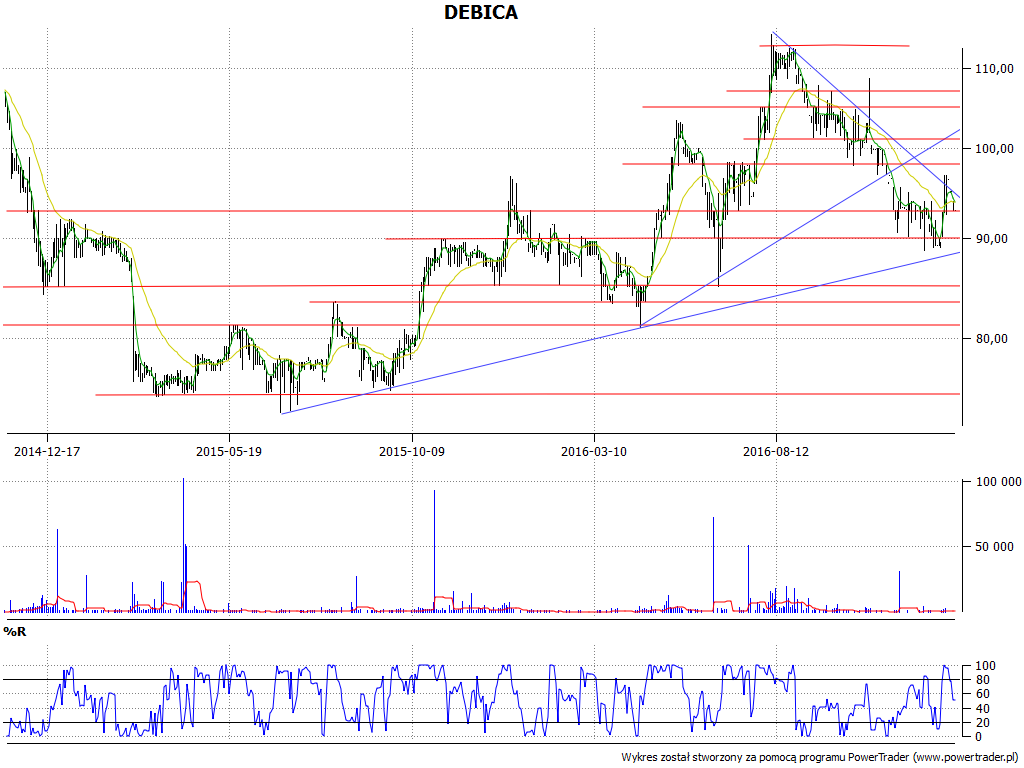The height and width of the screenshot is (768, 1024).
Task: Click the 100 000 volume axis label
Action: (x=998, y=482)
